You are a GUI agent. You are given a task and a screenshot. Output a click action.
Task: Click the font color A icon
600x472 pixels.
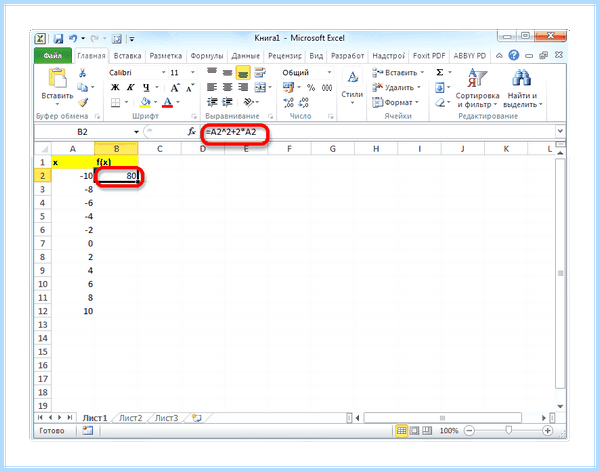click(x=167, y=102)
